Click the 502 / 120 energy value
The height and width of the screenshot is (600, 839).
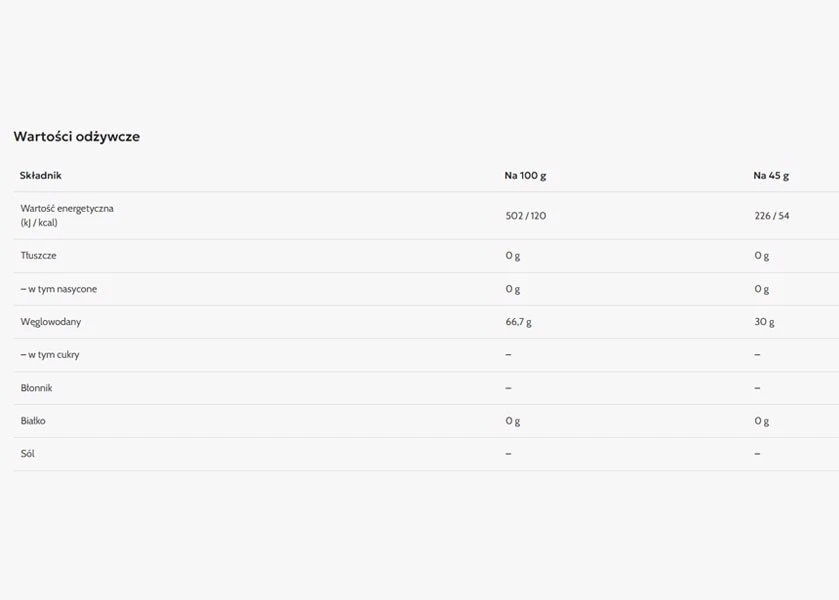[x=526, y=216]
